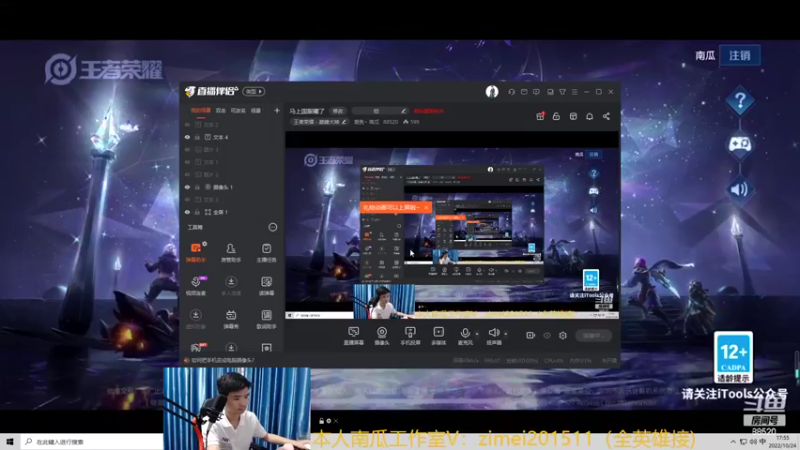Screen dimensions: 800x450
Task: Open settings gear beside the connect button
Action: coord(563,335)
